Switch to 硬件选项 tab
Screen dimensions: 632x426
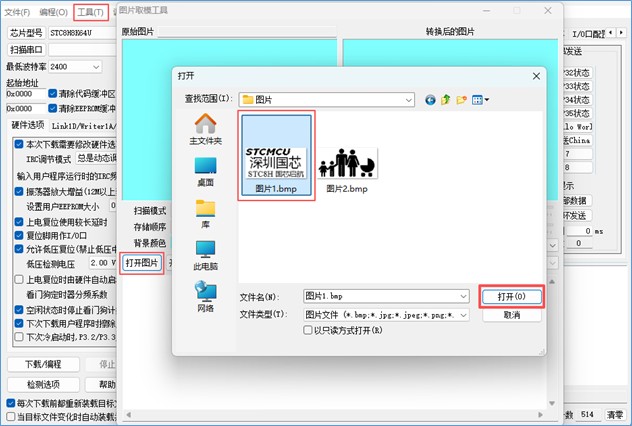click(x=27, y=125)
